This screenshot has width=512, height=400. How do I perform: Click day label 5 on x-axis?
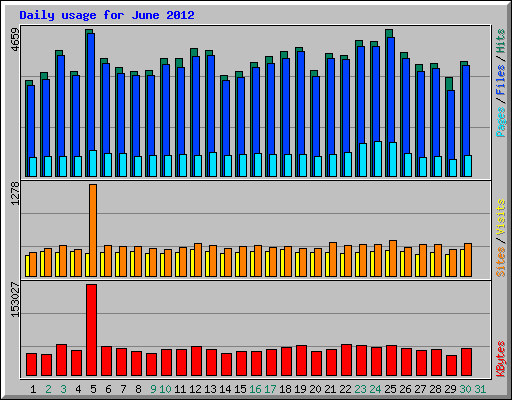pos(93,389)
